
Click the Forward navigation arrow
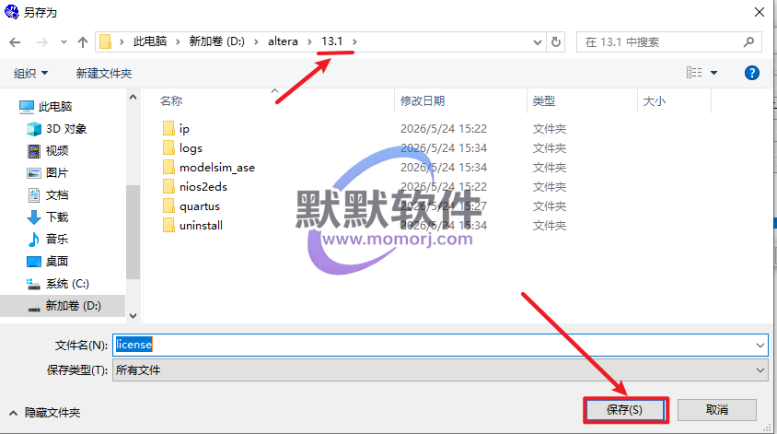pos(42,42)
